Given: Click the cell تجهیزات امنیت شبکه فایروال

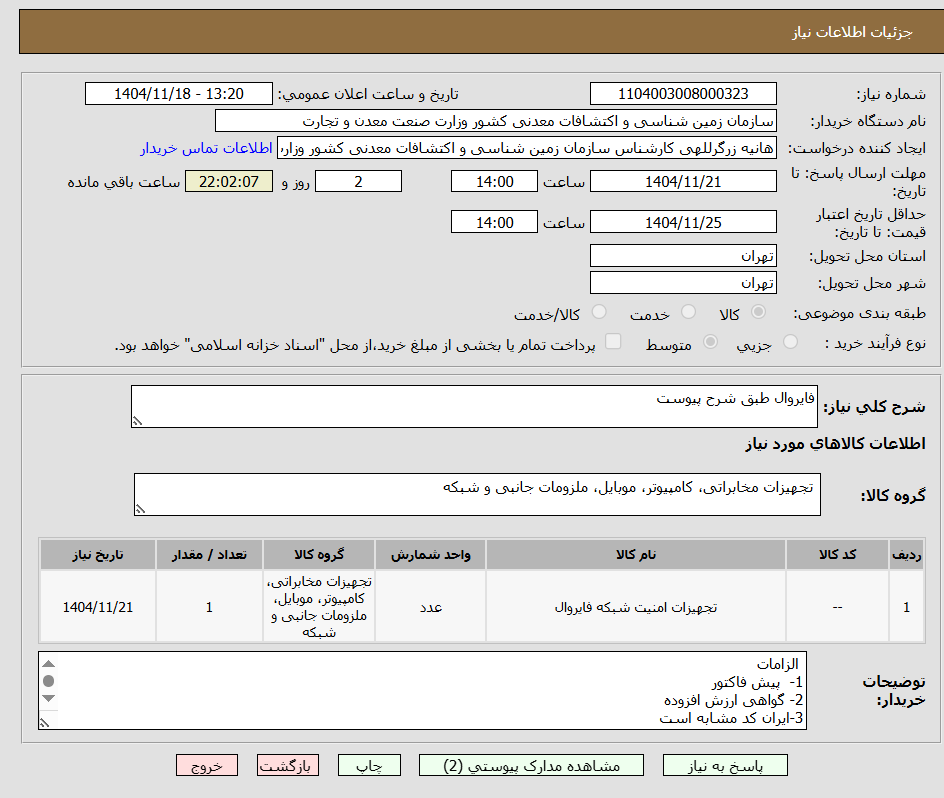Looking at the screenshot, I should coord(636,607).
